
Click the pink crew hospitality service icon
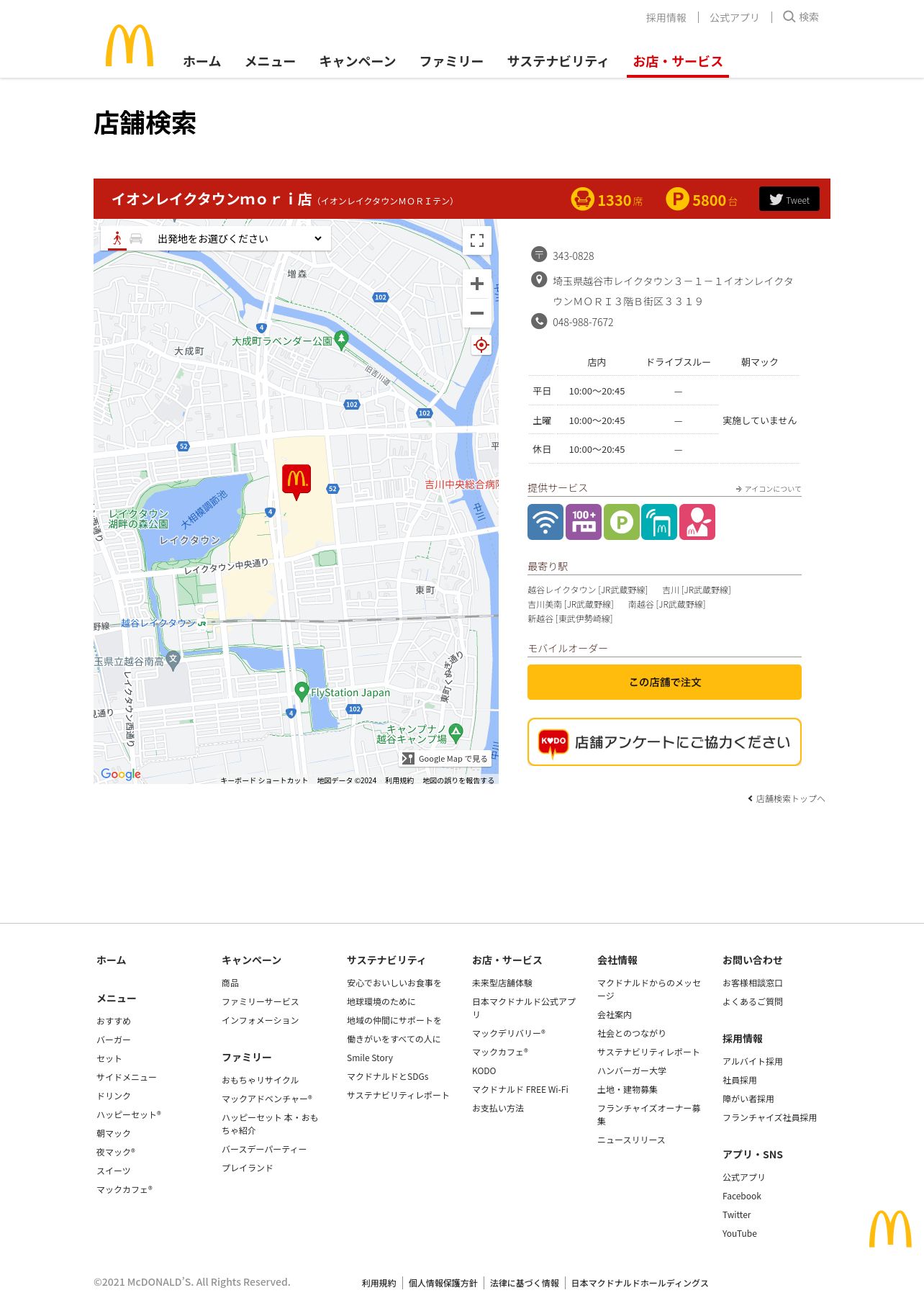(697, 522)
